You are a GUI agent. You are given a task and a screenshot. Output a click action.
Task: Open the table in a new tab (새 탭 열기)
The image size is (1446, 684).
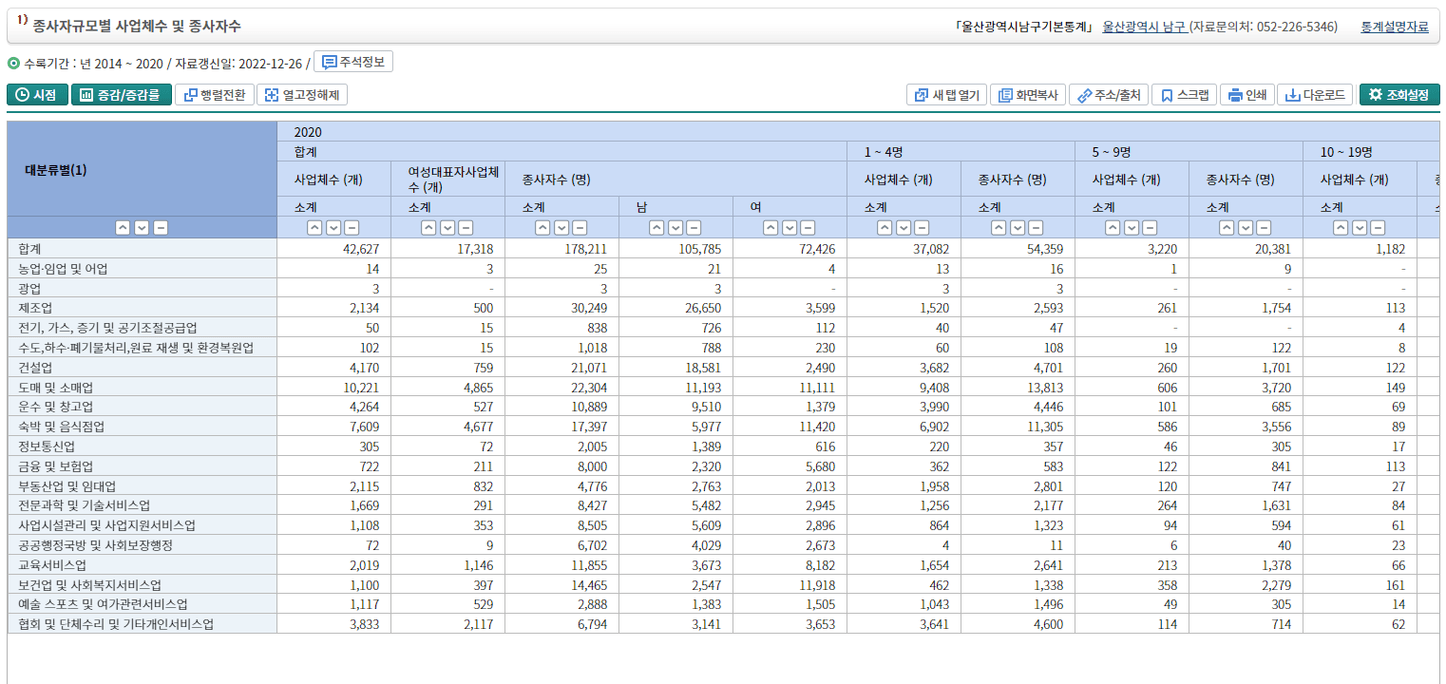coord(946,95)
